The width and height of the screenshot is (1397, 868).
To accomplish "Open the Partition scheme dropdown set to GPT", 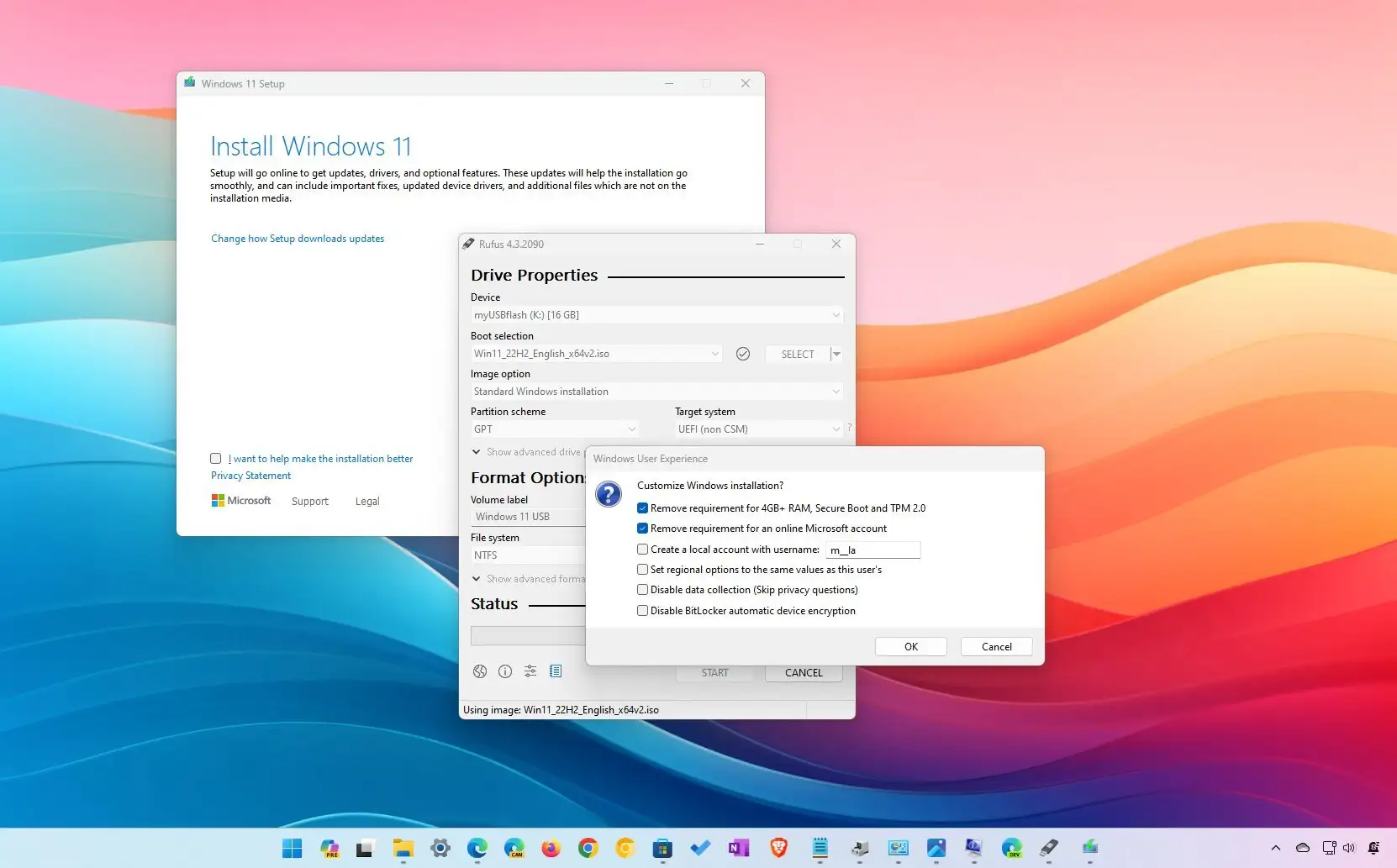I will click(x=555, y=429).
